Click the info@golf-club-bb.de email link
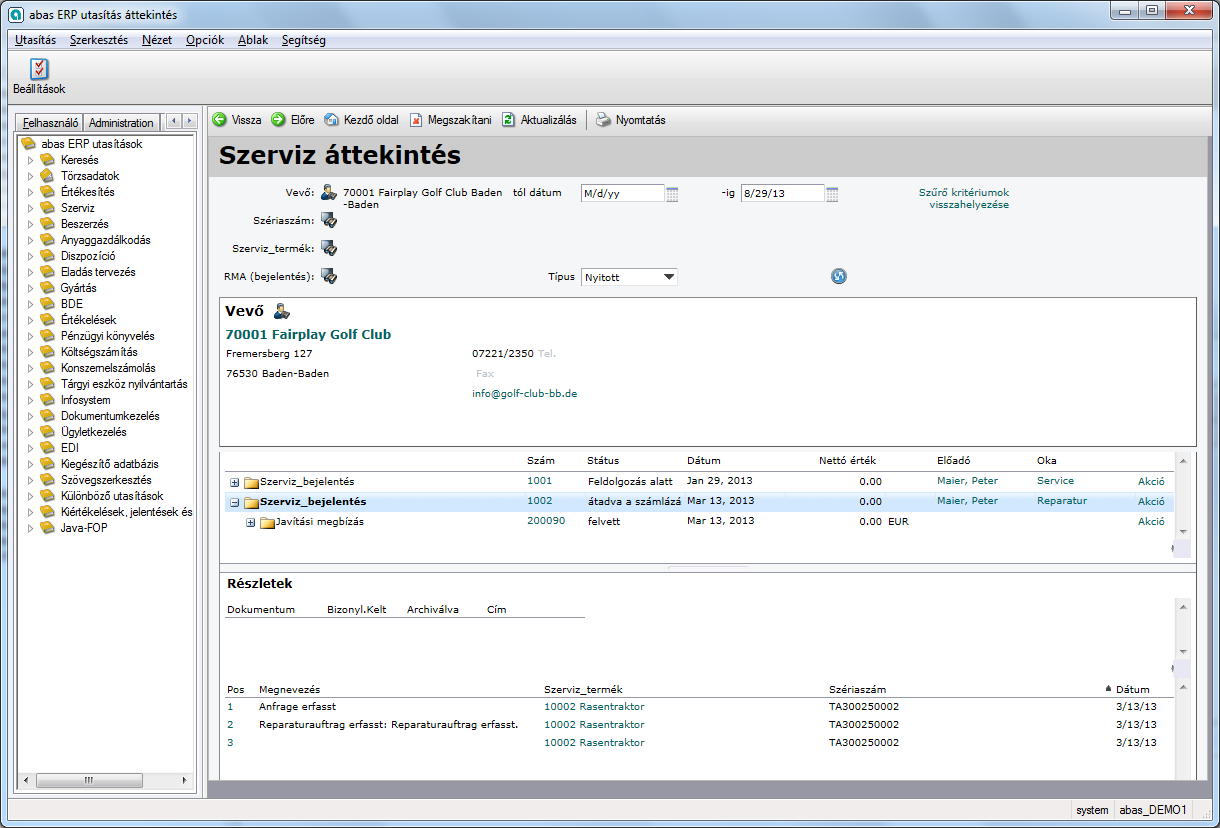Viewport: 1220px width, 828px height. 525,393
